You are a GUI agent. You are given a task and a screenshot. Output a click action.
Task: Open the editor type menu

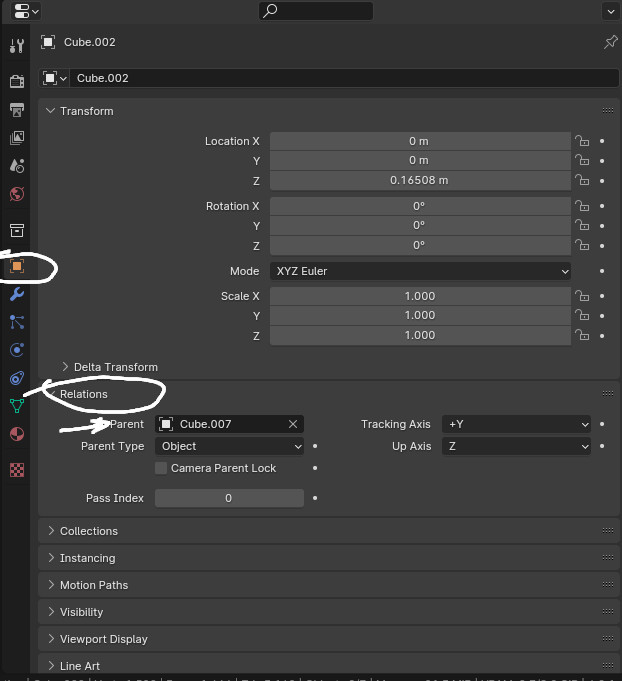coord(25,11)
